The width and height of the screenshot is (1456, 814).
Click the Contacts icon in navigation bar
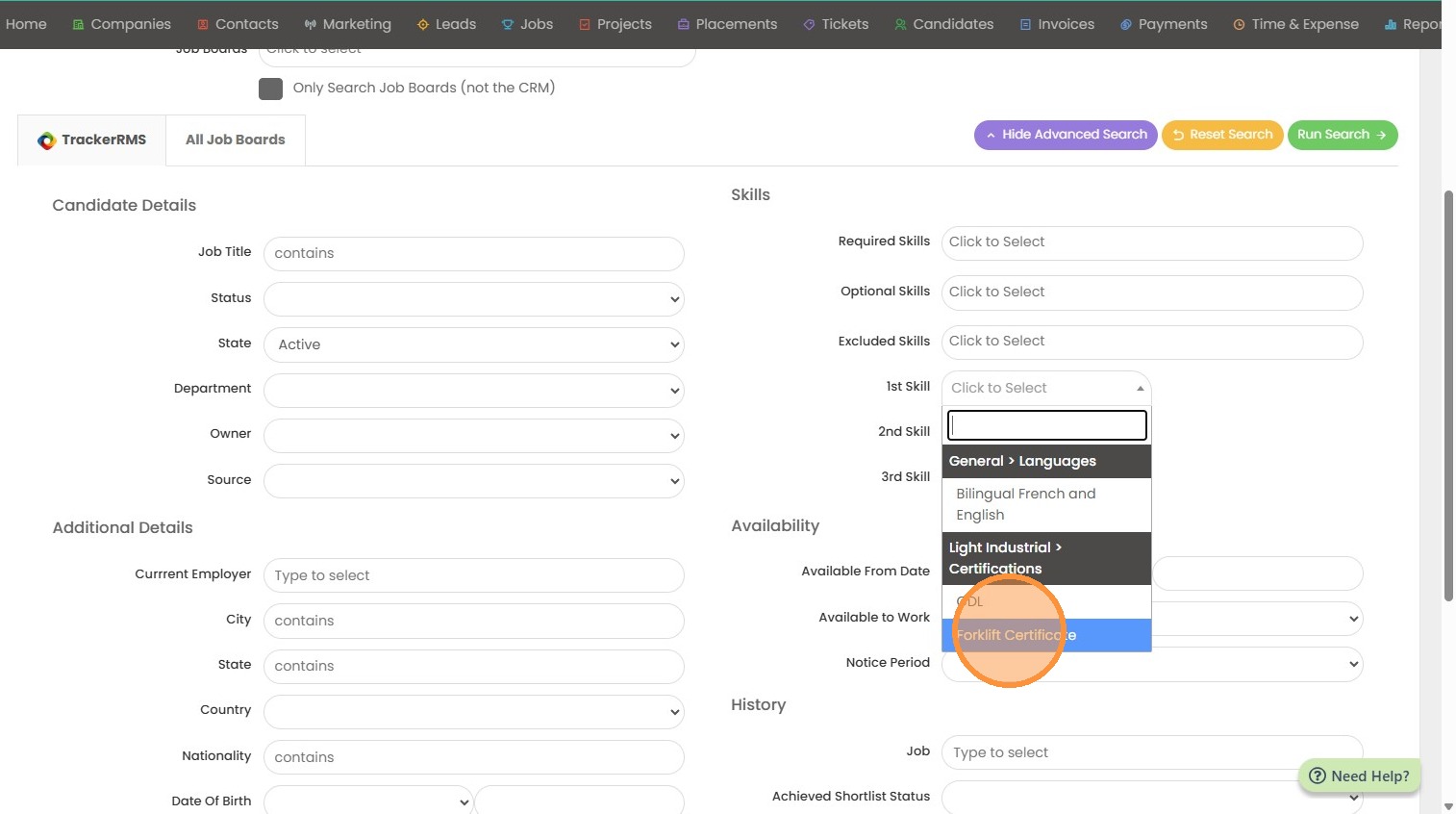click(x=203, y=25)
